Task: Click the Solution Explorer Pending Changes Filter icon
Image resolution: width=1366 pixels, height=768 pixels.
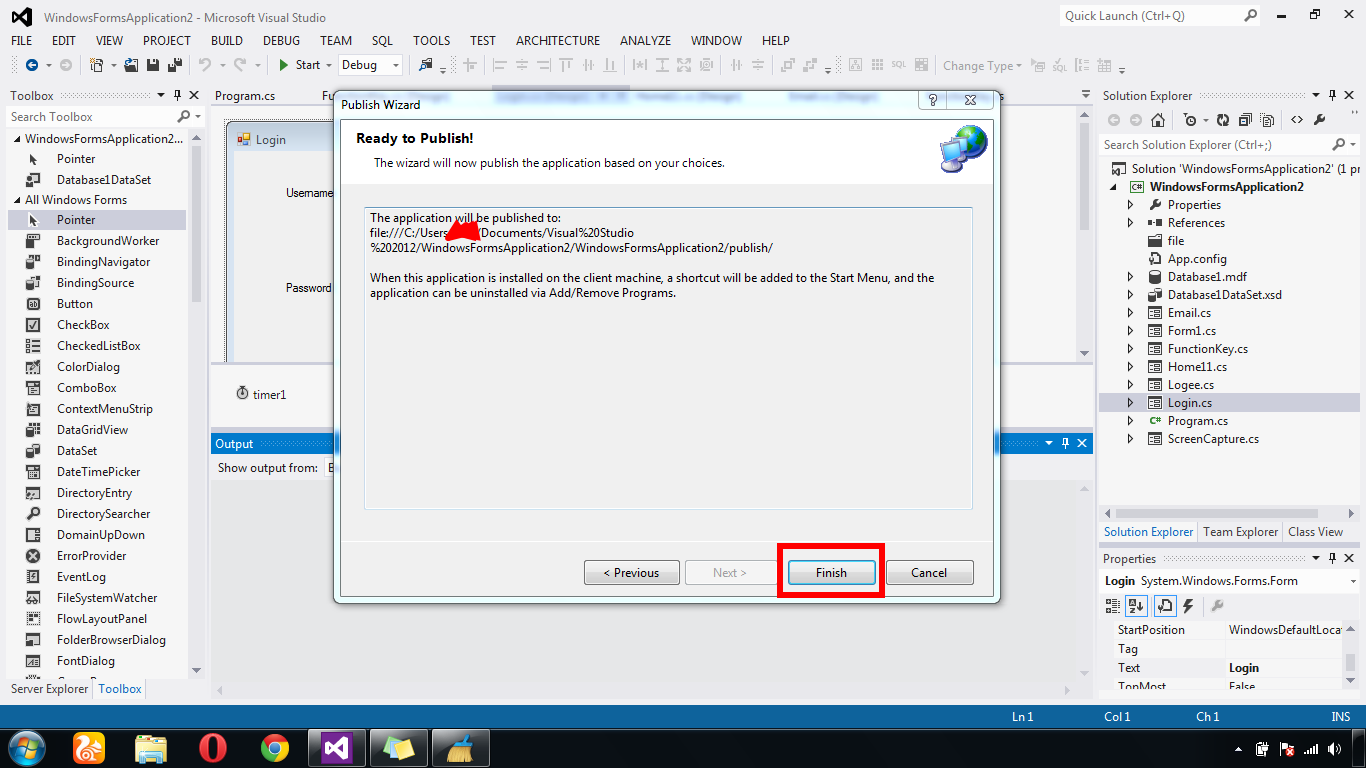Action: (x=1189, y=120)
